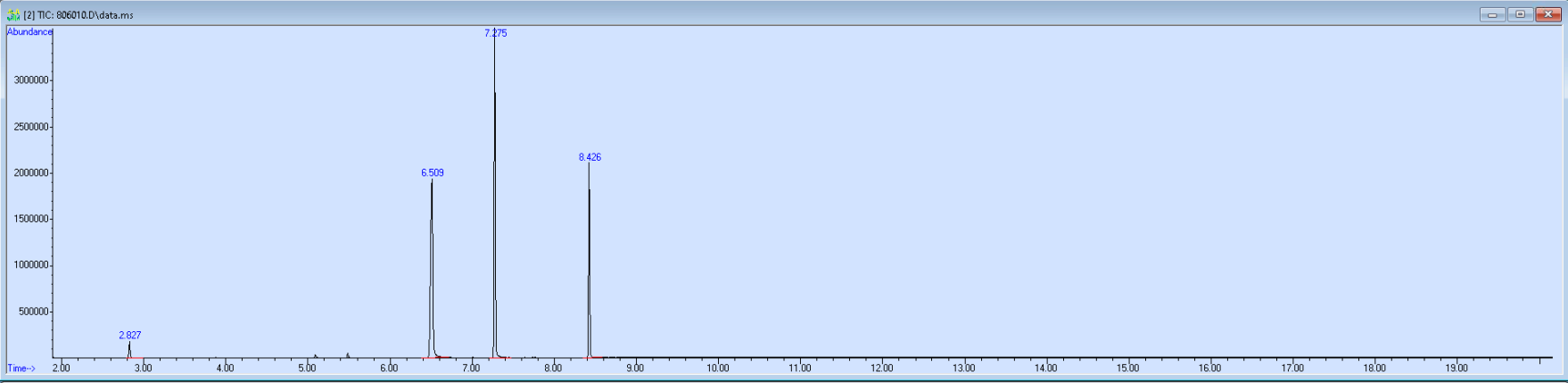
Task: Restore down the TIC chromatogram window
Action: [x=1520, y=14]
